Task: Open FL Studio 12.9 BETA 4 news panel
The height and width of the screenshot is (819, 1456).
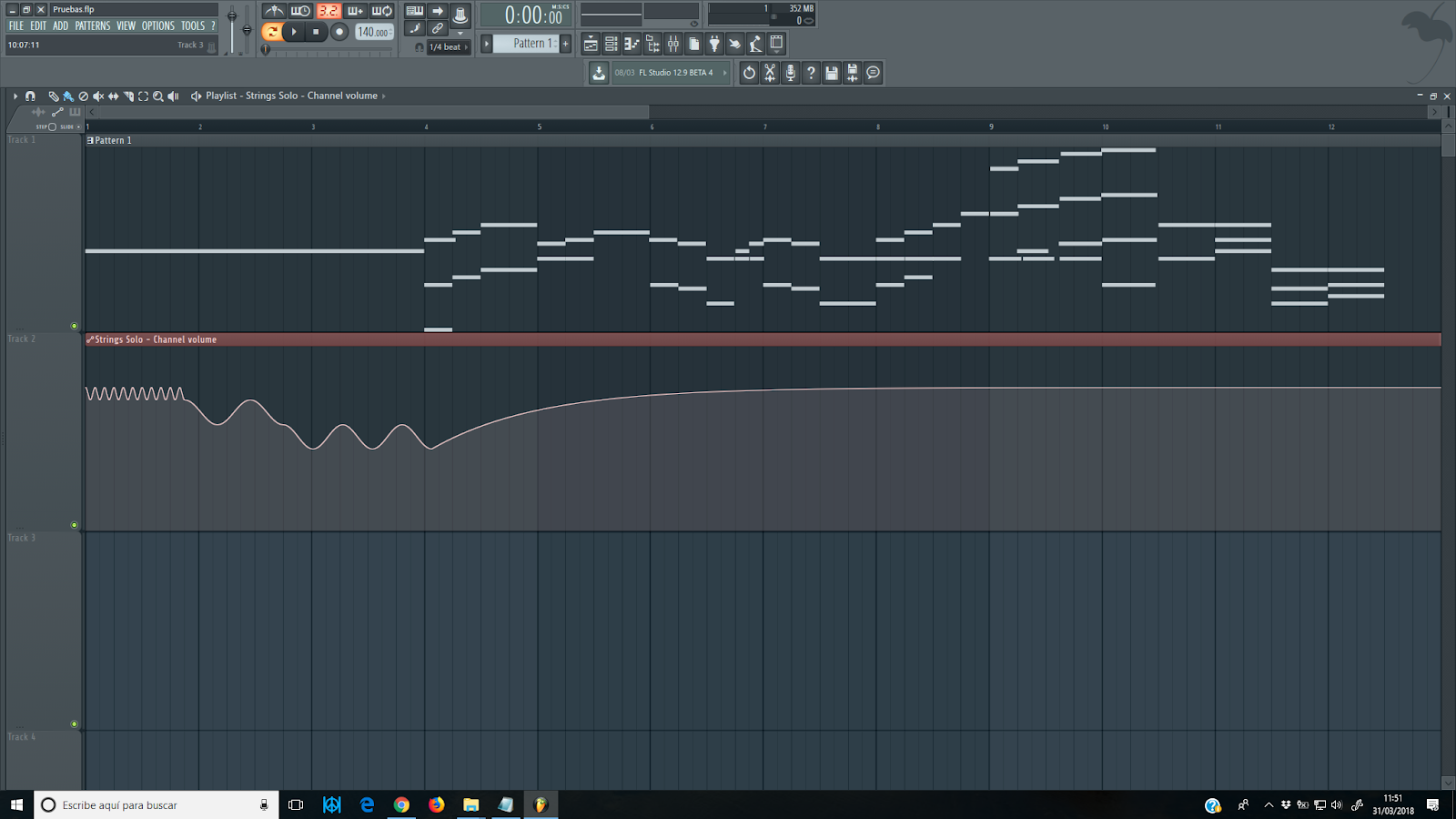Action: click(672, 73)
